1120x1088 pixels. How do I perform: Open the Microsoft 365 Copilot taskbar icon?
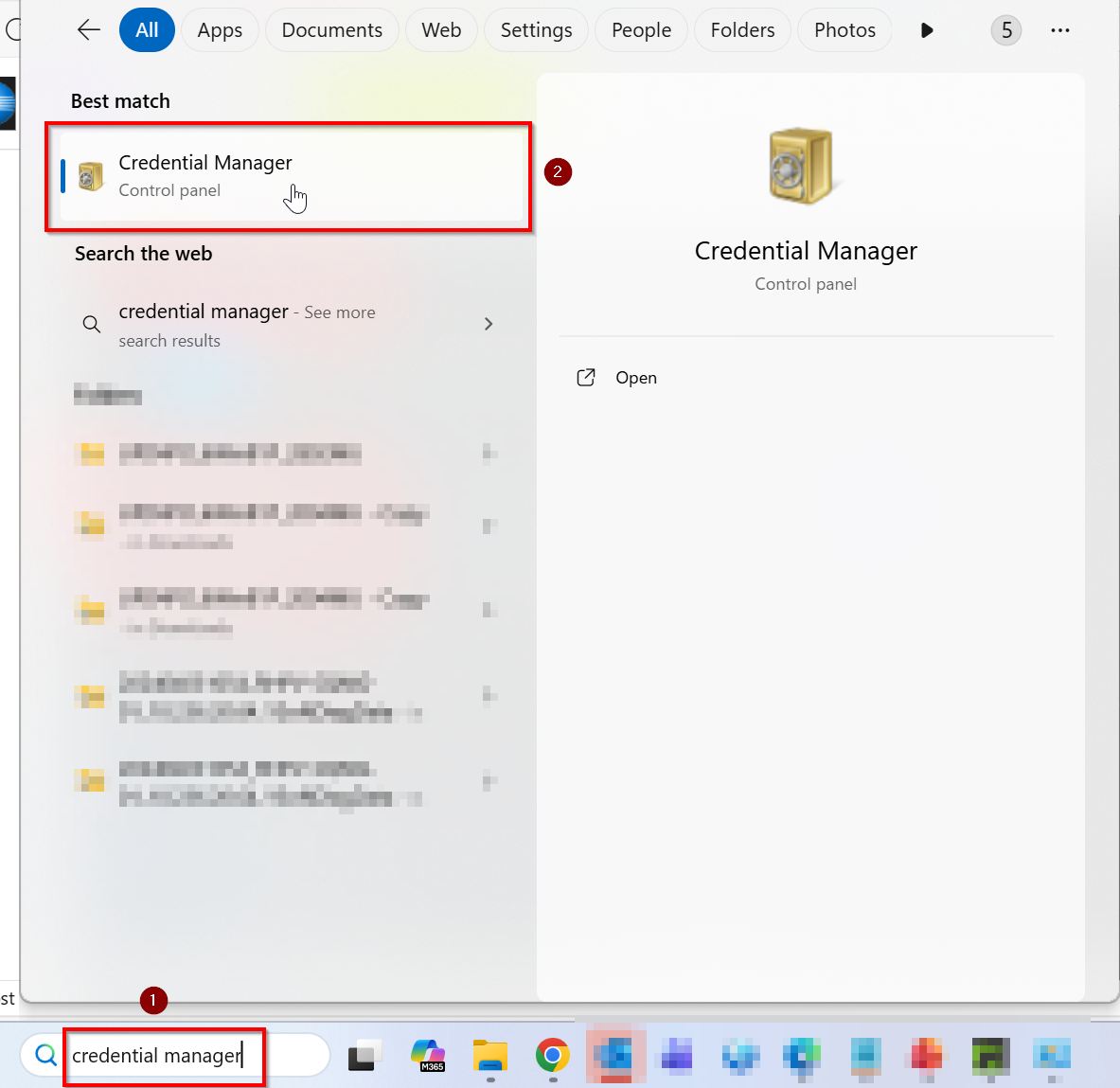(x=428, y=1055)
